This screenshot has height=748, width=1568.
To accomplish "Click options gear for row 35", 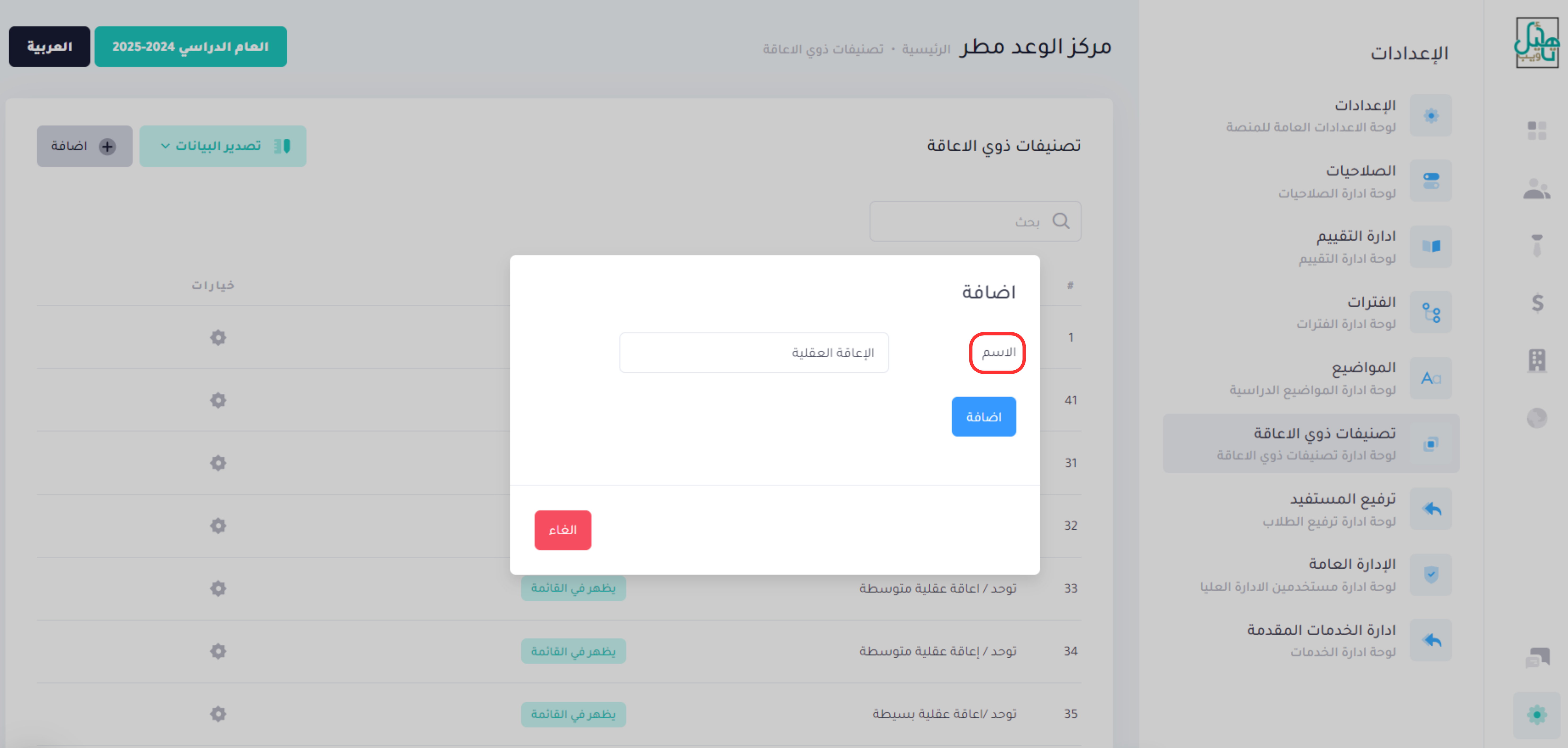I will click(x=218, y=713).
